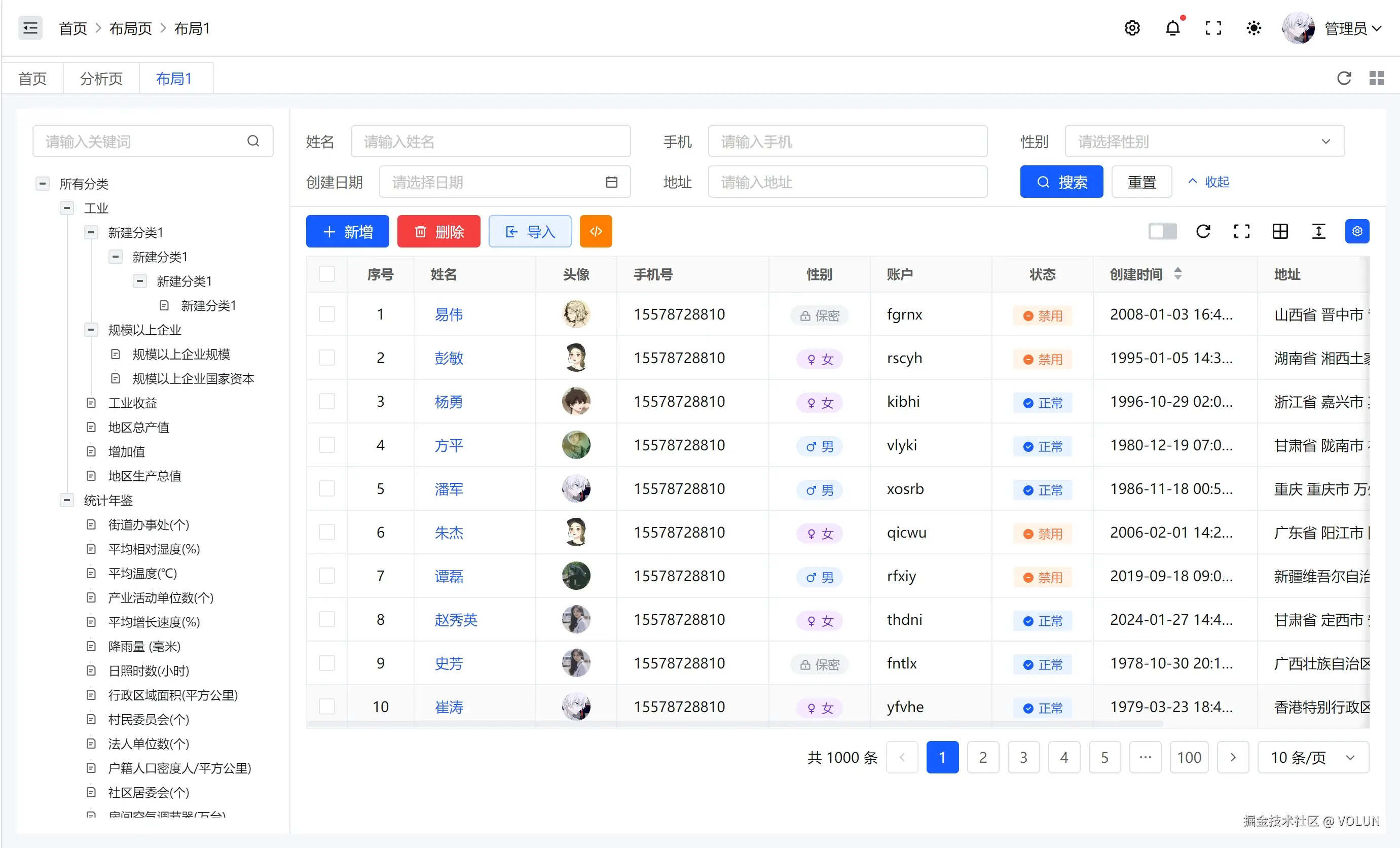Toggle the switch in the table toolbar
The width and height of the screenshot is (1400, 848).
coord(1162,231)
